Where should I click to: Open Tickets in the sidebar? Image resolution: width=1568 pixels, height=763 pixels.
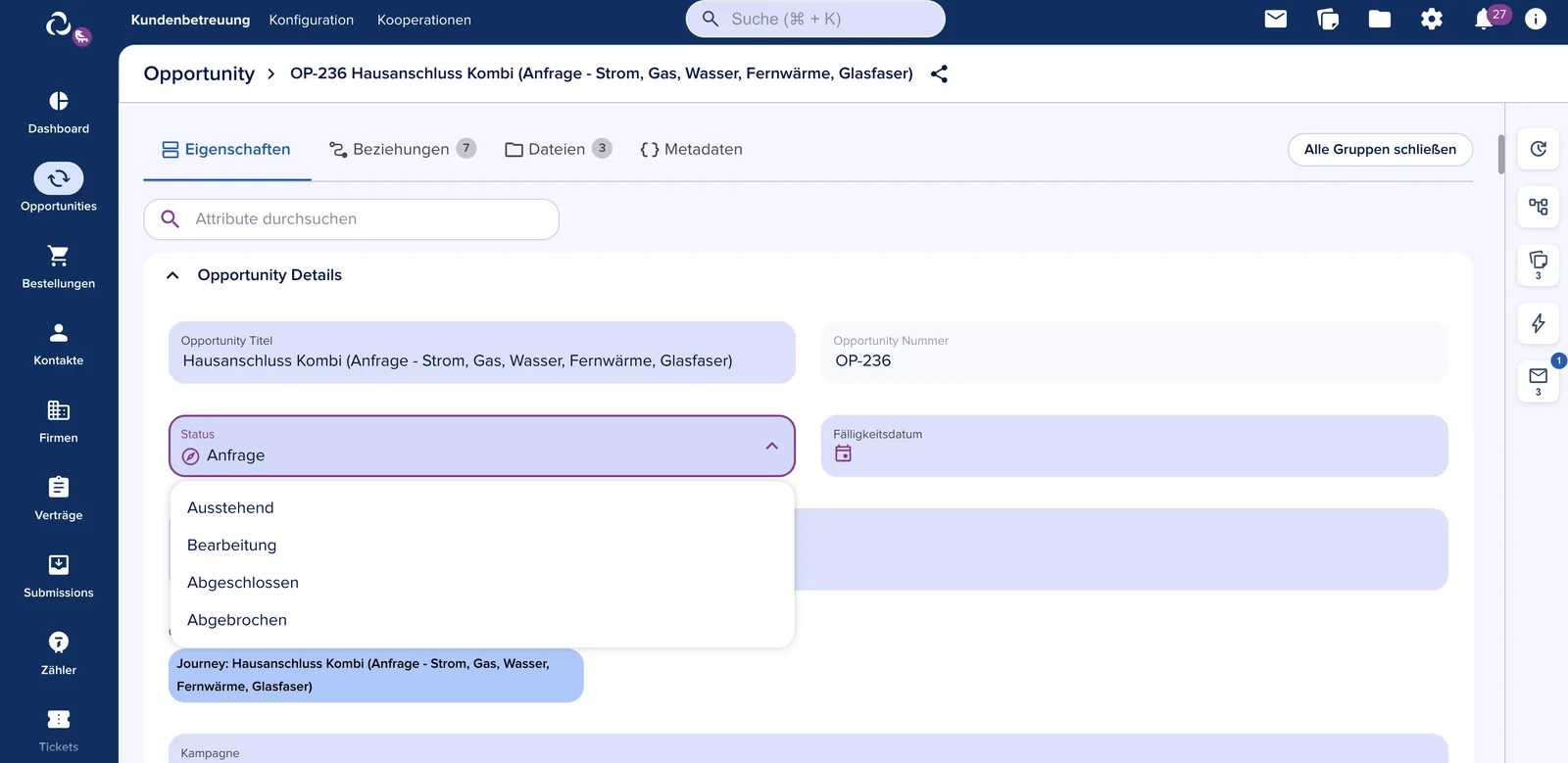tap(59, 731)
